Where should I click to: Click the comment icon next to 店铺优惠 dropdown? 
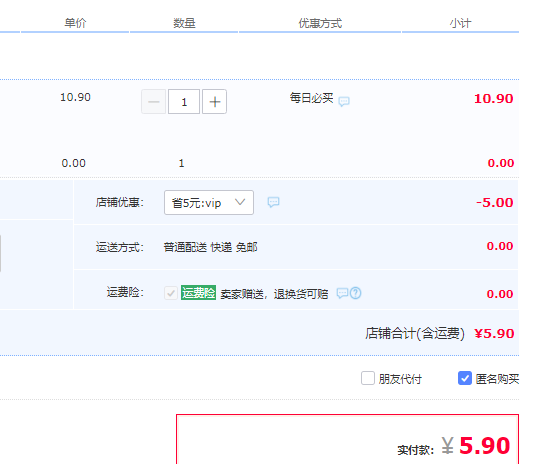tap(273, 202)
